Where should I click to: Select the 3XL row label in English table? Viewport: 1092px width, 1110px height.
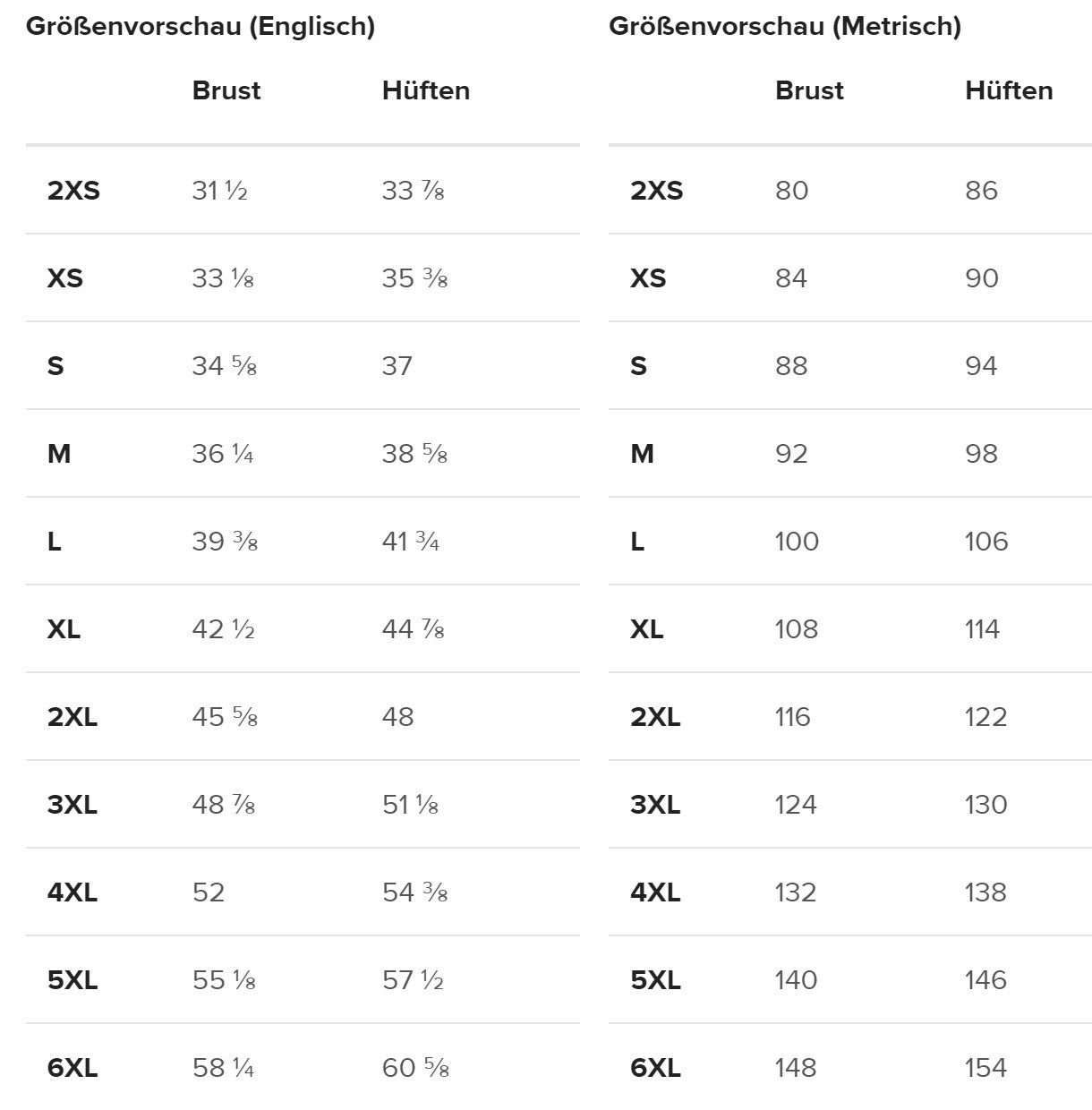(x=73, y=805)
